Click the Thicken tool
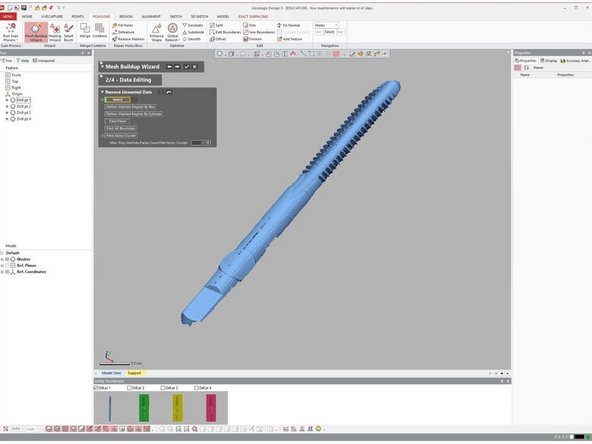This screenshot has height=444, width=592. pyautogui.click(x=253, y=39)
